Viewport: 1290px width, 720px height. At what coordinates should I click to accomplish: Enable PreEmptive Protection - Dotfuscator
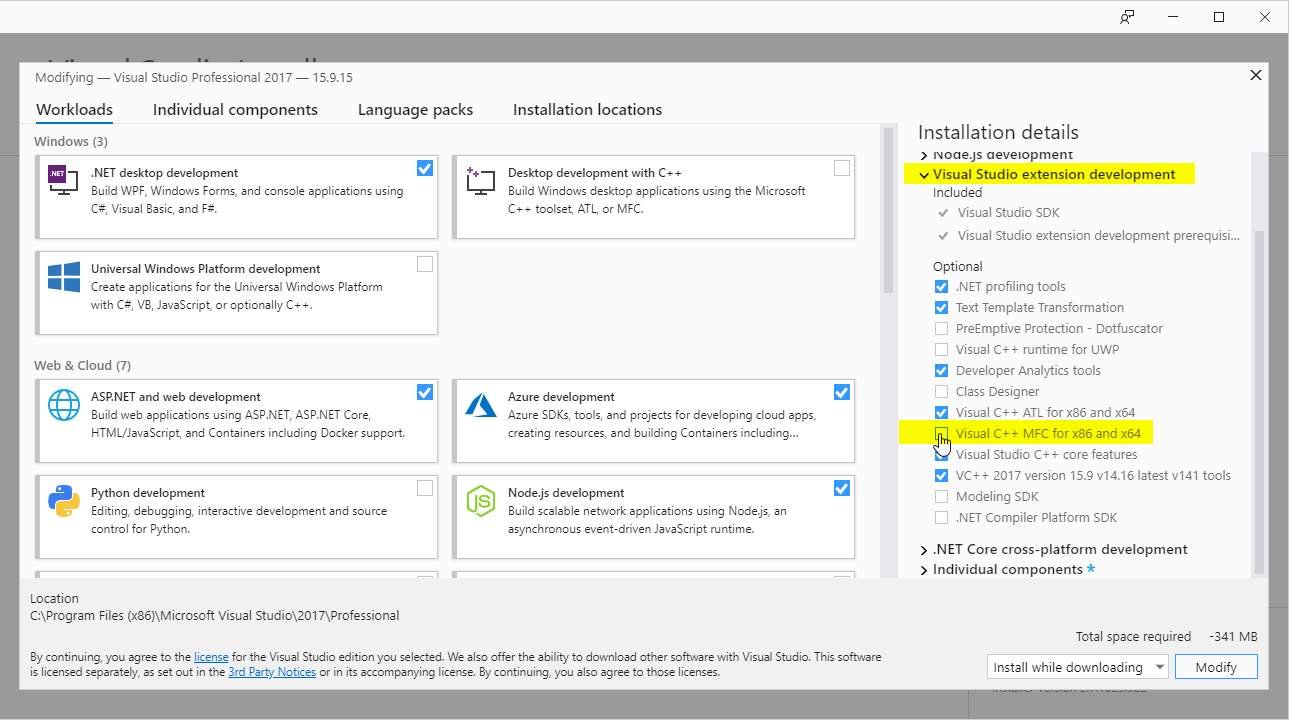pyautogui.click(x=941, y=329)
